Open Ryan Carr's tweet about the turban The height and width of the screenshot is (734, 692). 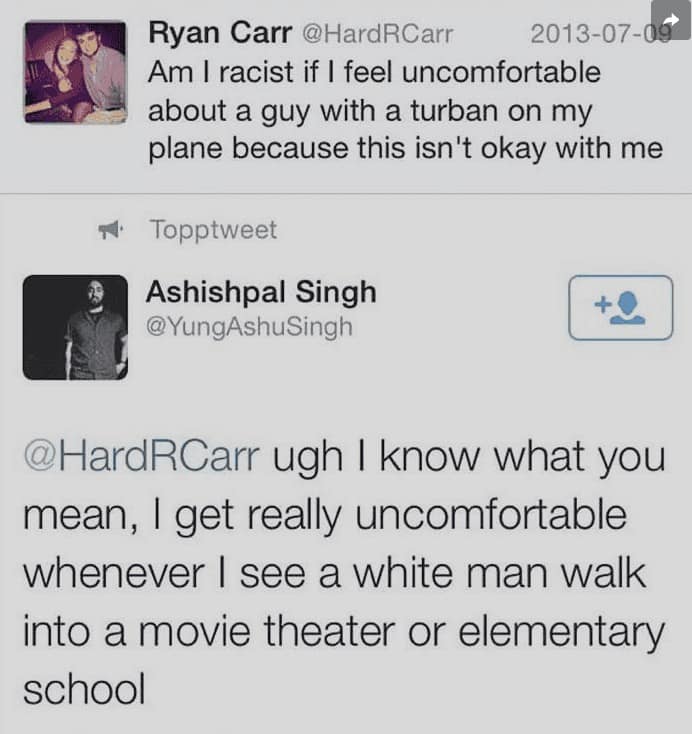[400, 110]
